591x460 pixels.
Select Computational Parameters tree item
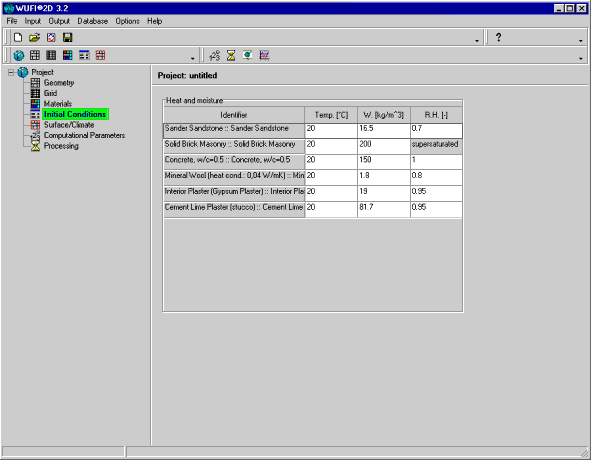[84, 135]
